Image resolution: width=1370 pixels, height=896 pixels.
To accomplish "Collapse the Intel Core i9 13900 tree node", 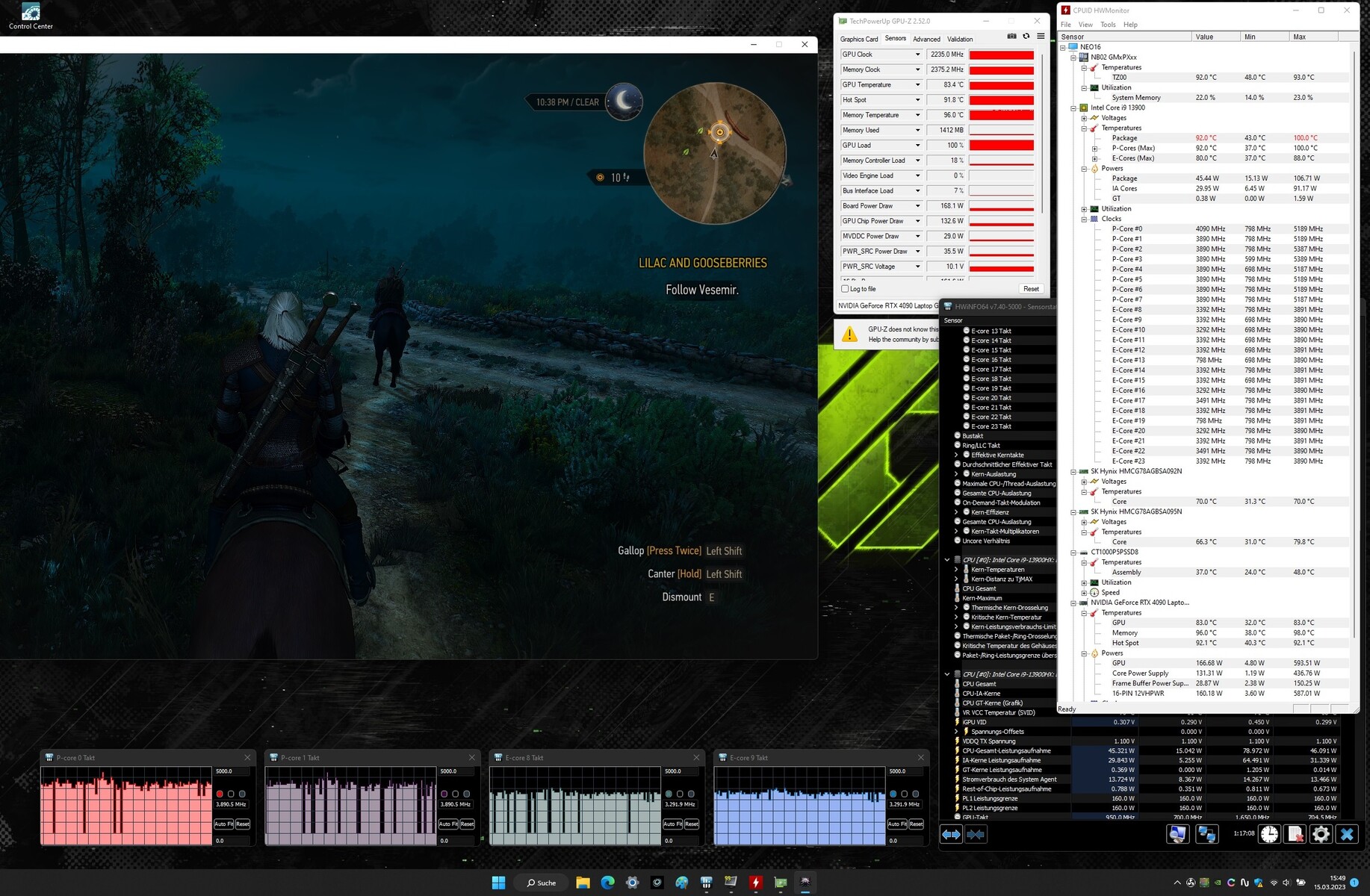I will [x=1073, y=108].
